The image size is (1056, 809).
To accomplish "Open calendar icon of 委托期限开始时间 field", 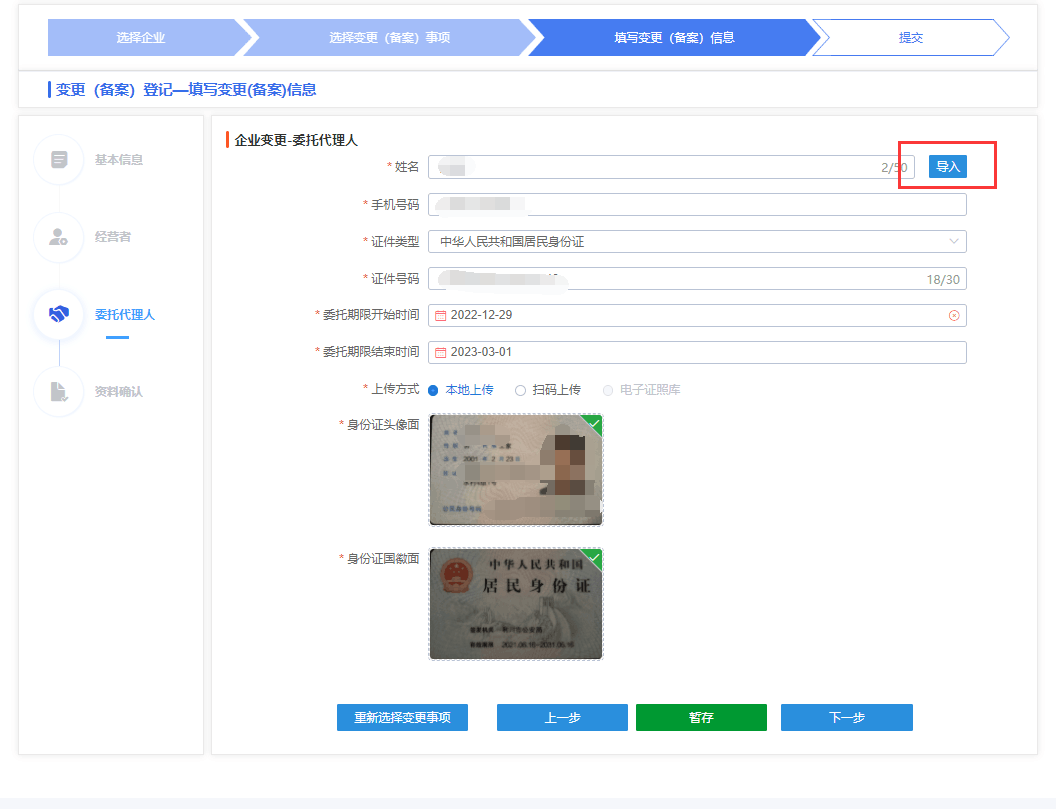I will 440,315.
